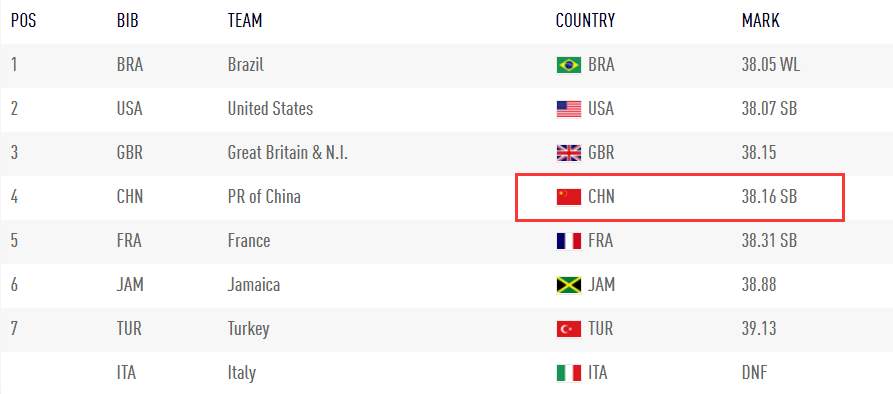Select the COUNTRY column header
The height and width of the screenshot is (394, 893).
[x=585, y=20]
